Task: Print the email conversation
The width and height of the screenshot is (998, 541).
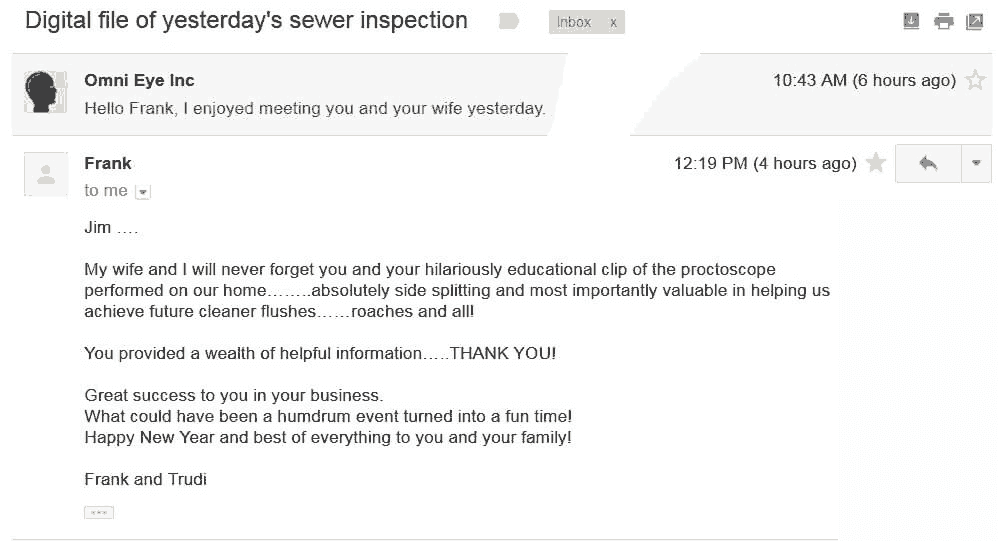Action: click(943, 22)
